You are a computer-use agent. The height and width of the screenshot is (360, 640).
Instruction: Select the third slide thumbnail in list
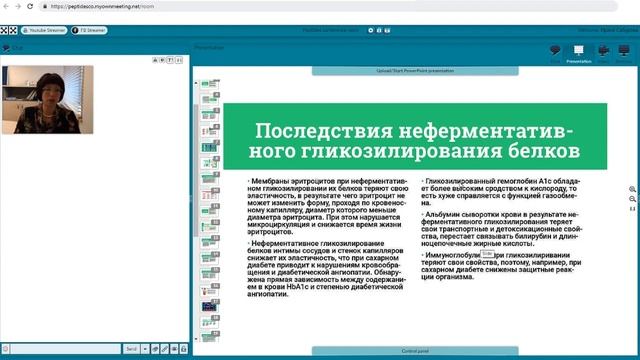[x=210, y=114]
